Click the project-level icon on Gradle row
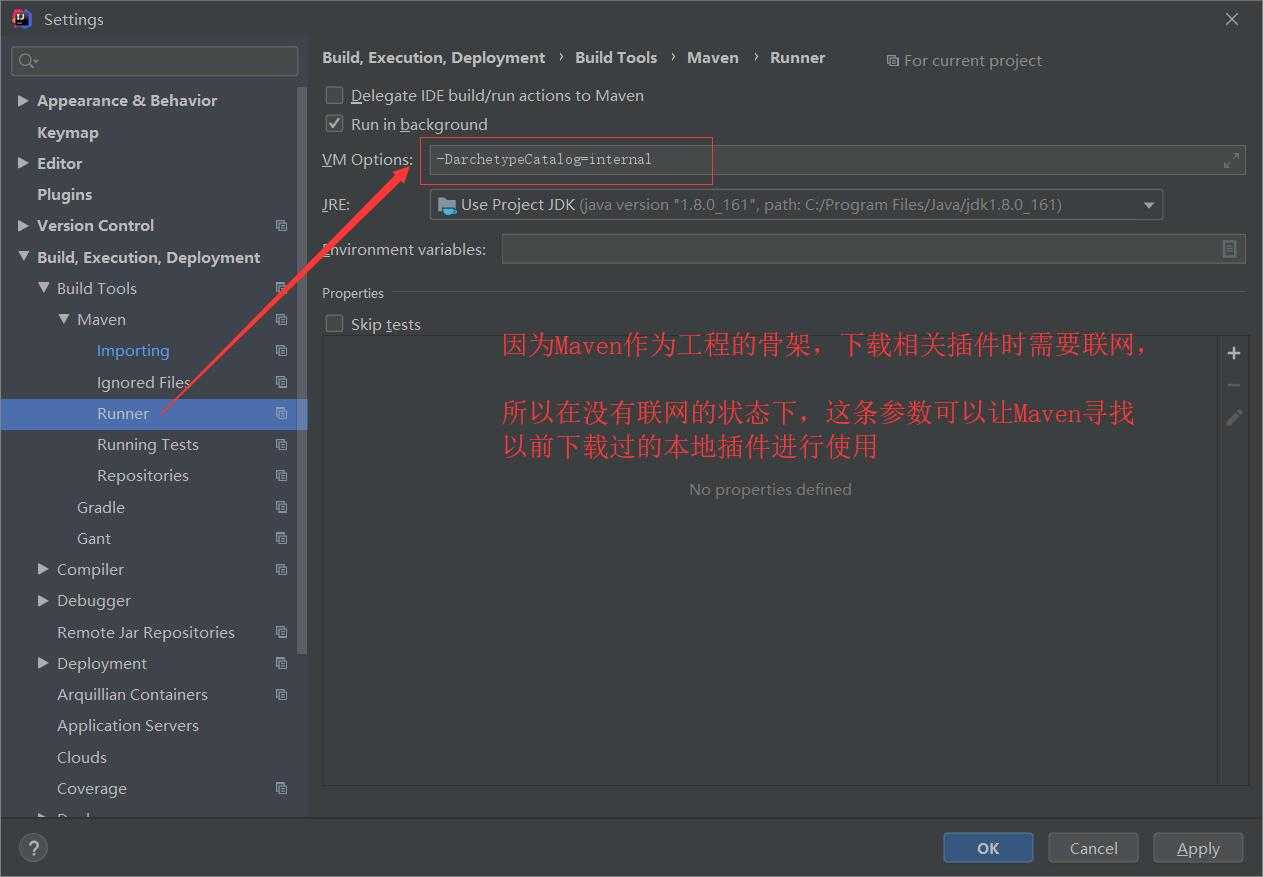Image resolution: width=1263 pixels, height=877 pixels. pos(281,507)
